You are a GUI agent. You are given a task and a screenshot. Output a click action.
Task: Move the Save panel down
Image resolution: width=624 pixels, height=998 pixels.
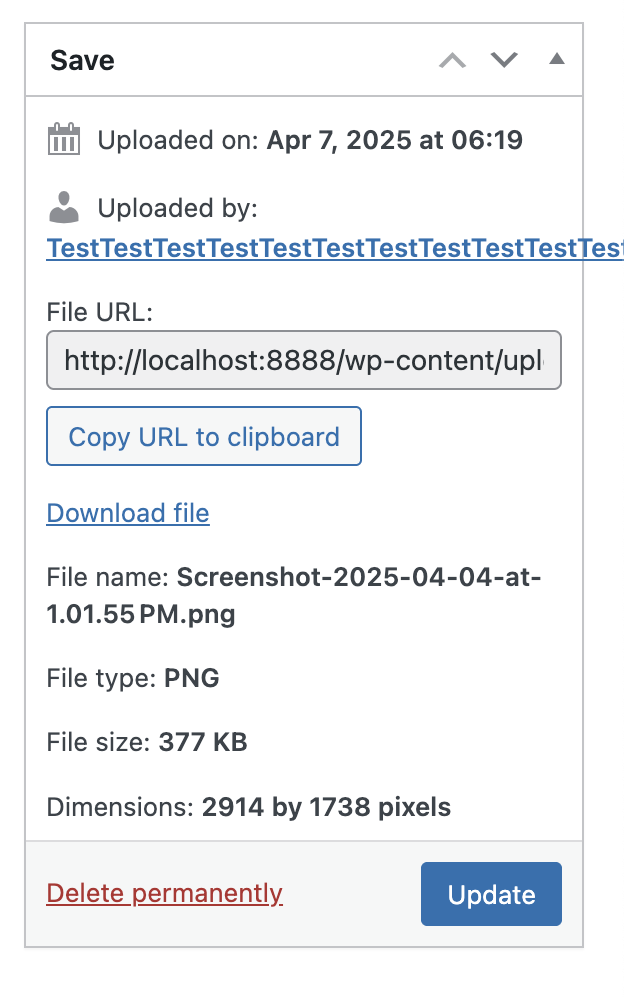point(504,60)
